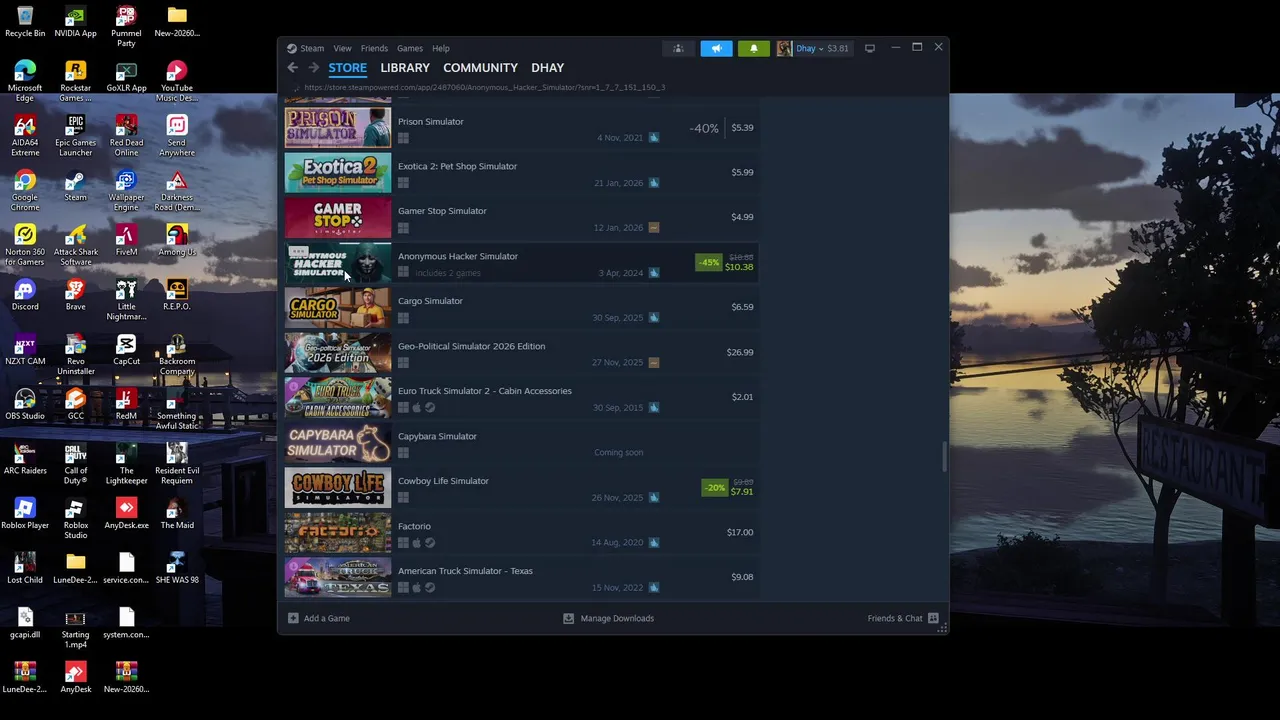Open Manage Downloads
Viewport: 1280px width, 720px height.
pyautogui.click(x=608, y=618)
